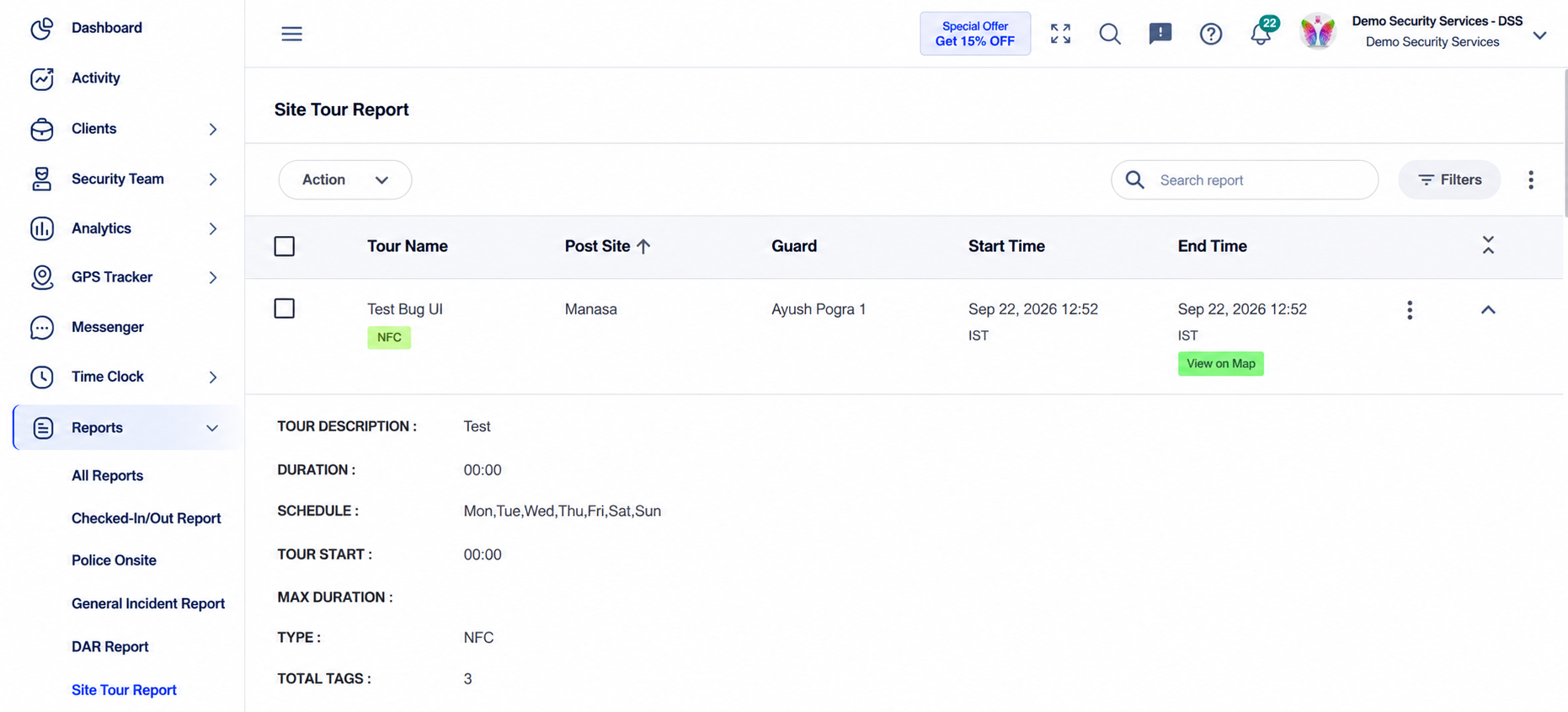Open notifications bell with 22 badge

coord(1261,34)
